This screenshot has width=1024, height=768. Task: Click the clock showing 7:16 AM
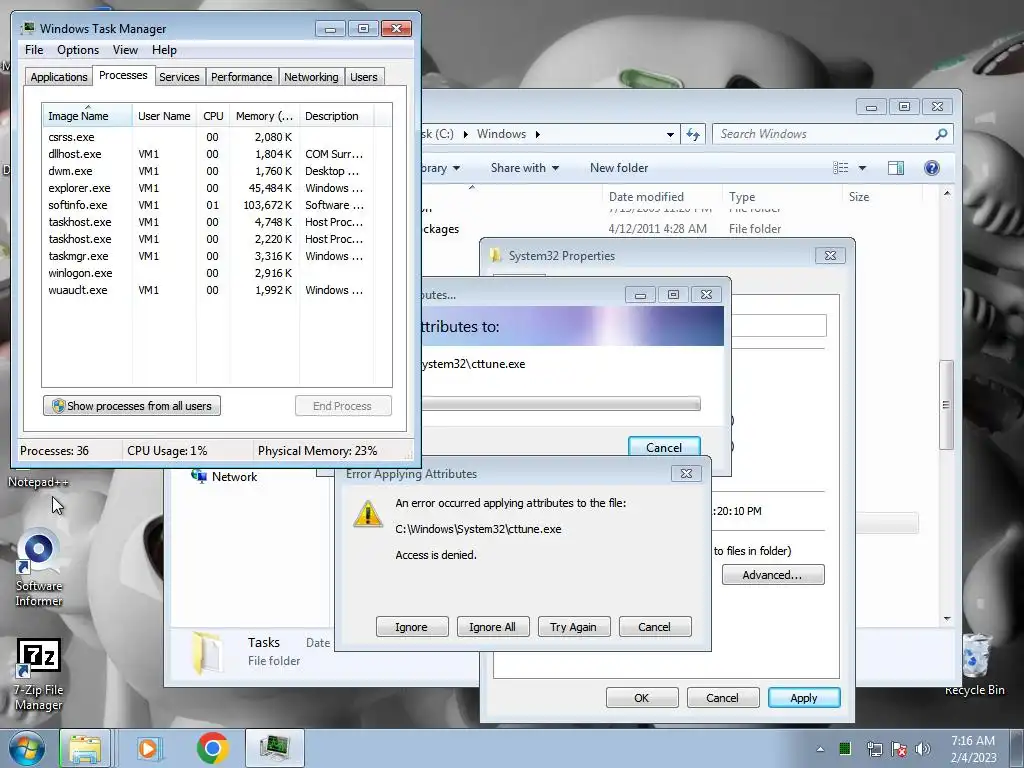[x=973, y=741]
